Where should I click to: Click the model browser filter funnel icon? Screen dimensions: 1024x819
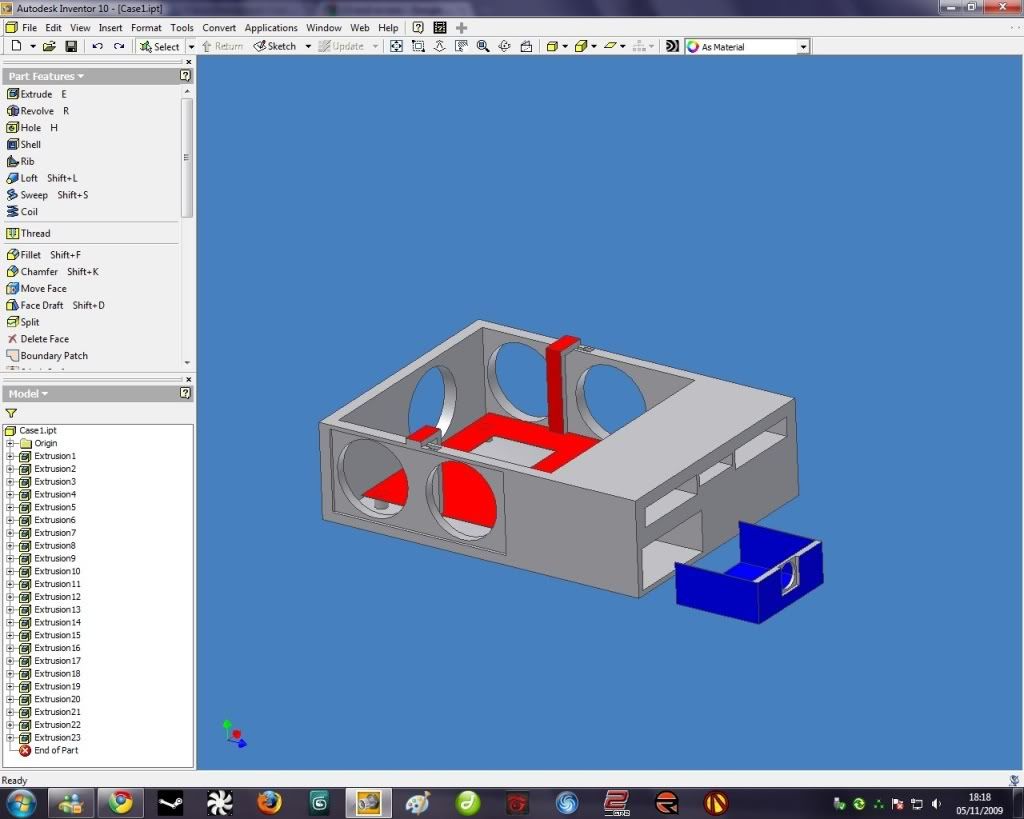11,413
